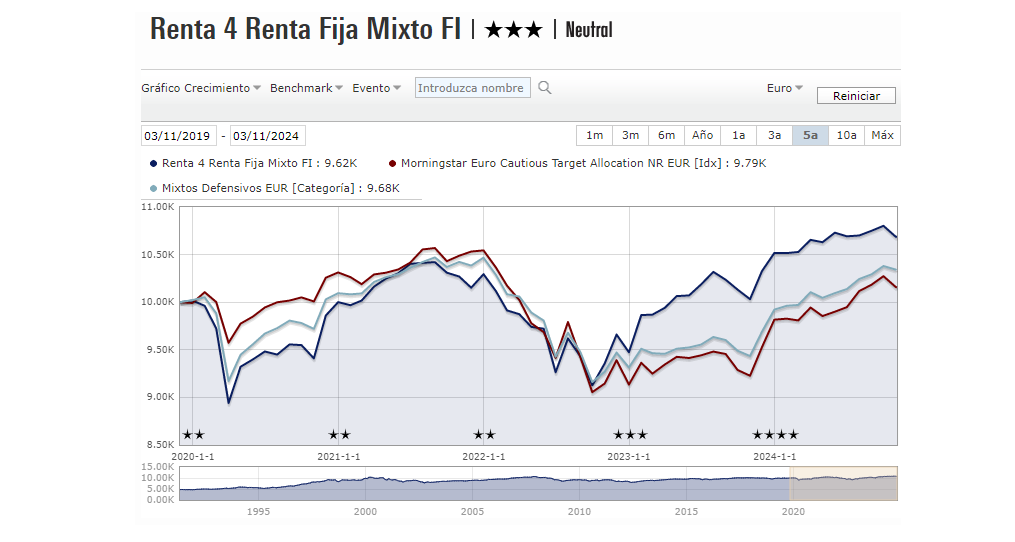Click the 2023-1-1 axis label
1015x542 pixels.
629,457
